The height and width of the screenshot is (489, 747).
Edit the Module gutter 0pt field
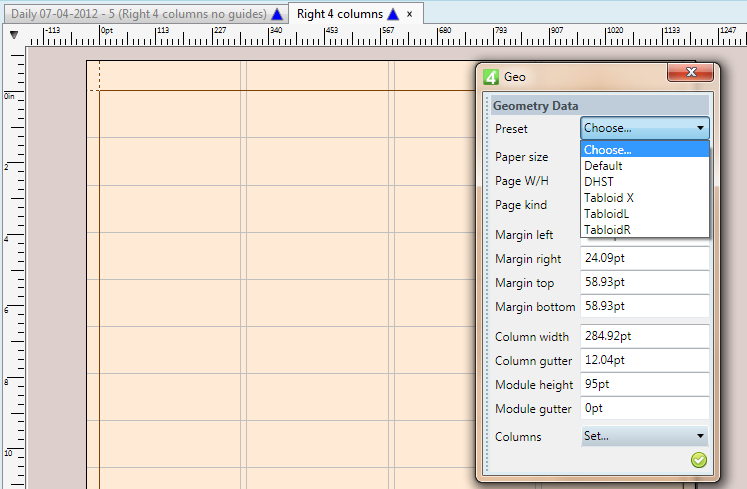click(645, 408)
